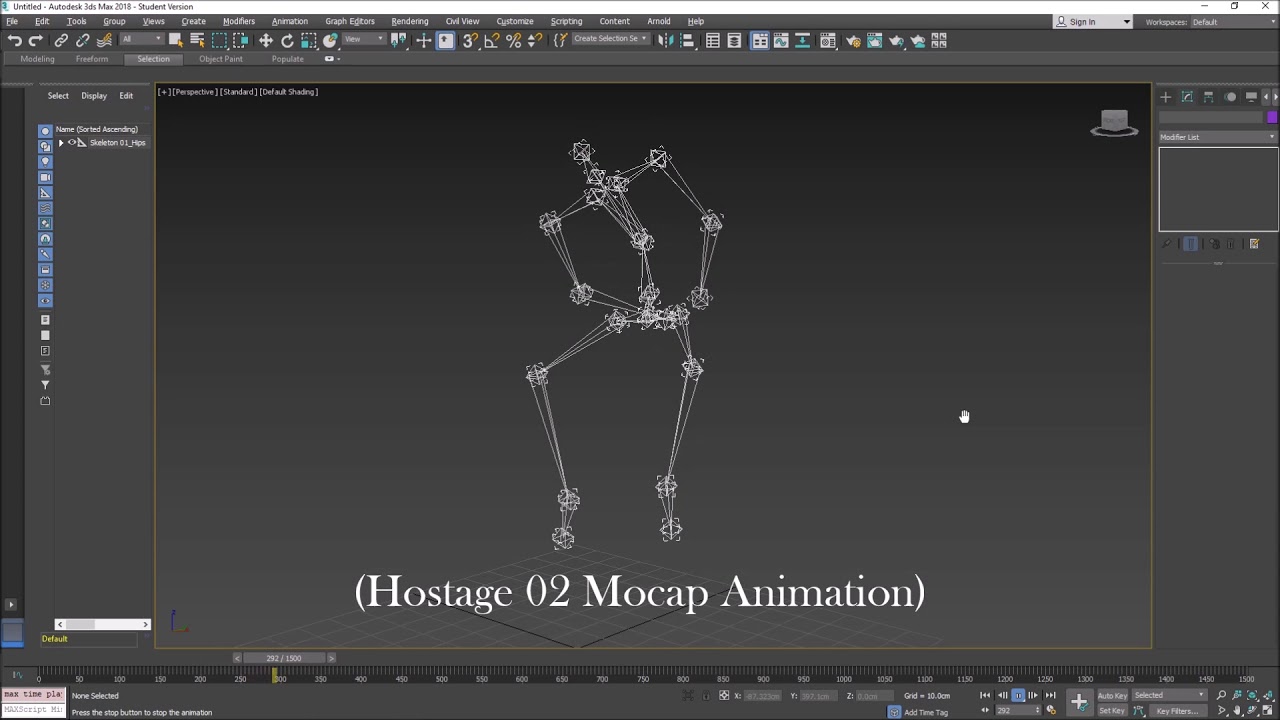Toggle Percent Snap button
The height and width of the screenshot is (720, 1280).
514,40
